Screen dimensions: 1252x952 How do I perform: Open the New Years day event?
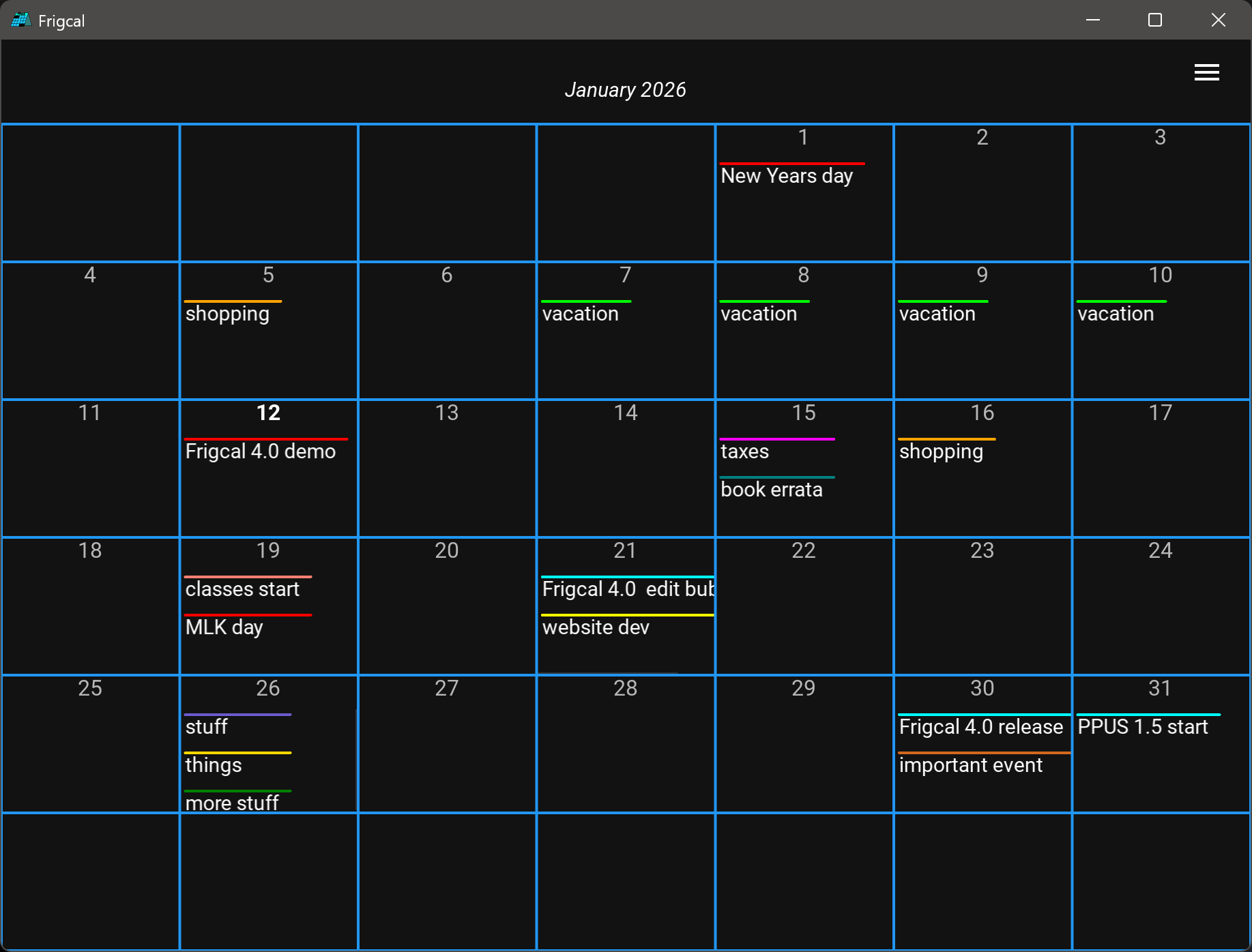[x=786, y=176]
